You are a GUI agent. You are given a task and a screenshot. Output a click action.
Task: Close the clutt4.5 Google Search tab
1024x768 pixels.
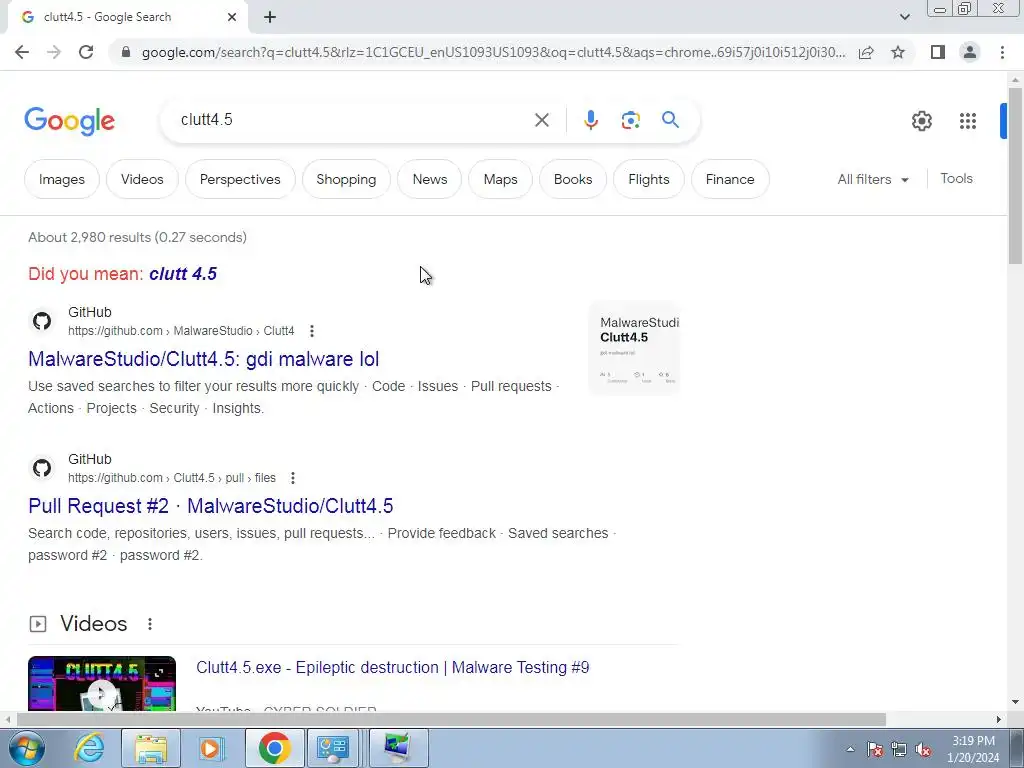click(x=232, y=18)
